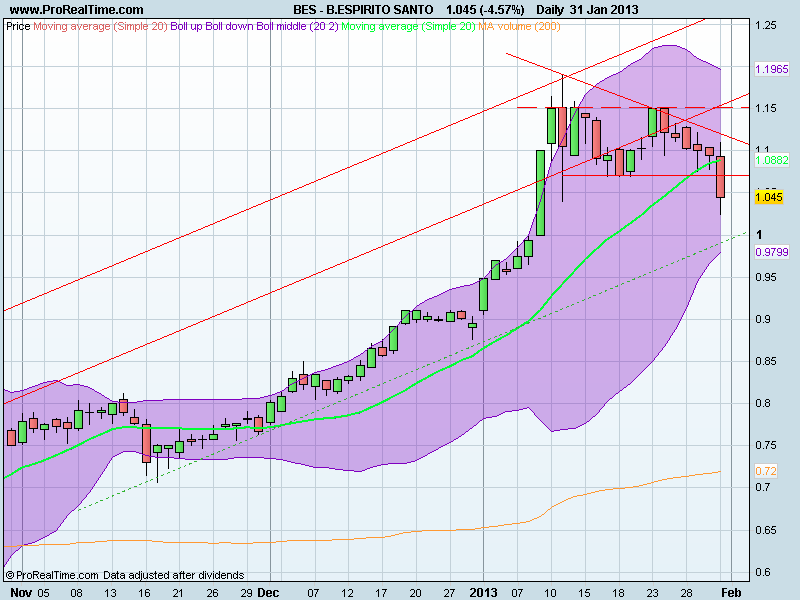Select the Daily timeframe label
800x600 pixels.
pos(550,10)
